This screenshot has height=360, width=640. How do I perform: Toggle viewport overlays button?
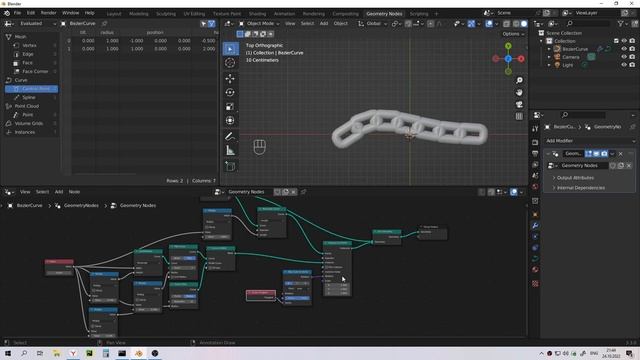coord(489,24)
